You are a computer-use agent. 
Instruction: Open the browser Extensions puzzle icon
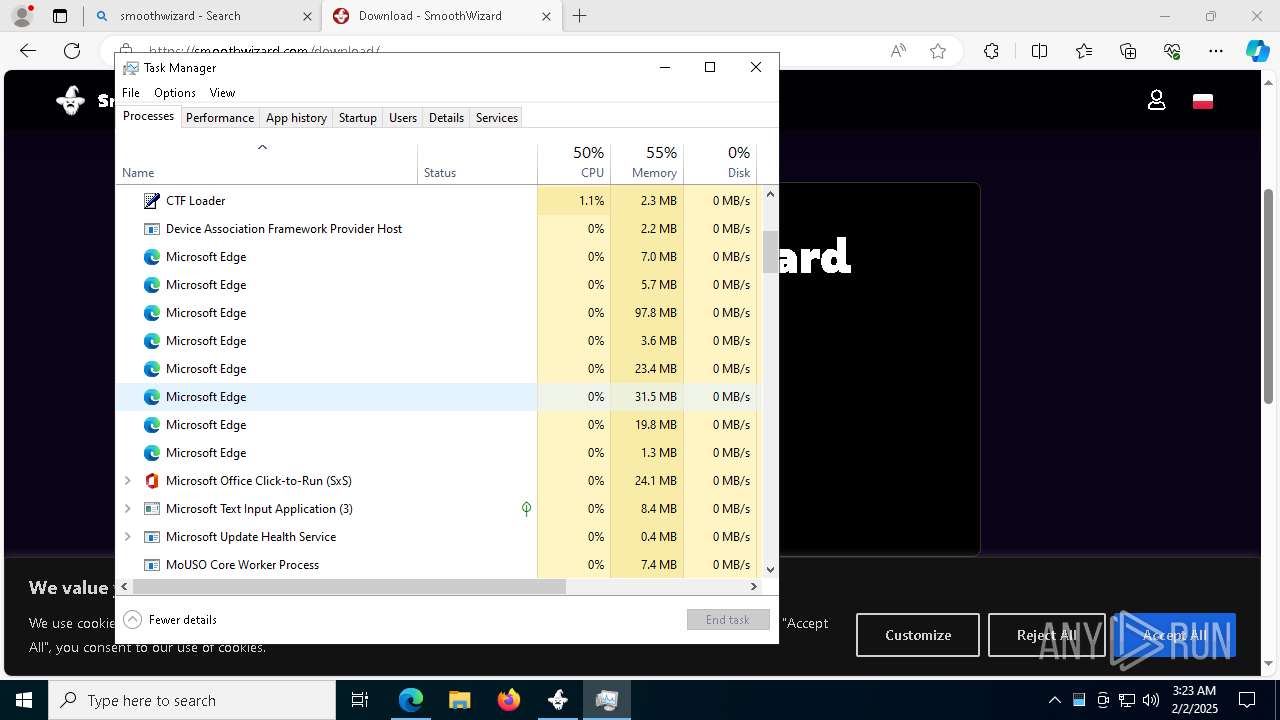point(991,51)
